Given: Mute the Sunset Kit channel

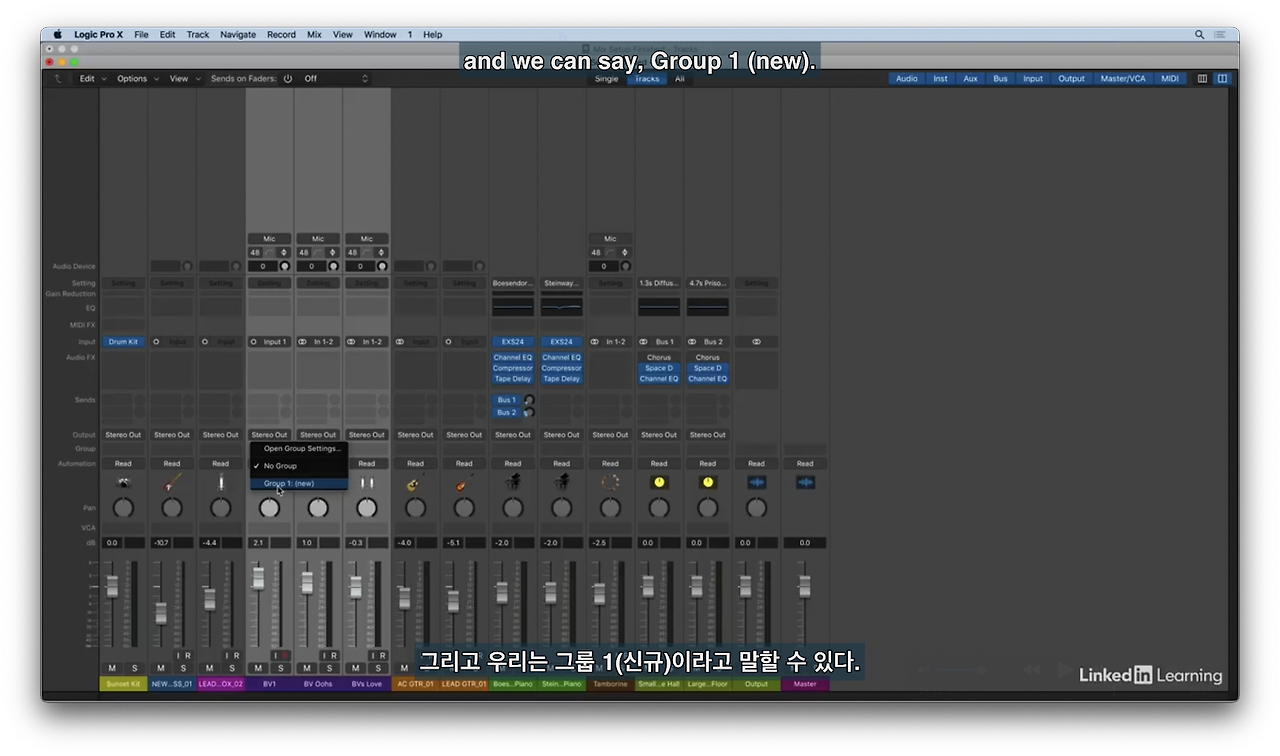Looking at the screenshot, I should click(x=112, y=668).
